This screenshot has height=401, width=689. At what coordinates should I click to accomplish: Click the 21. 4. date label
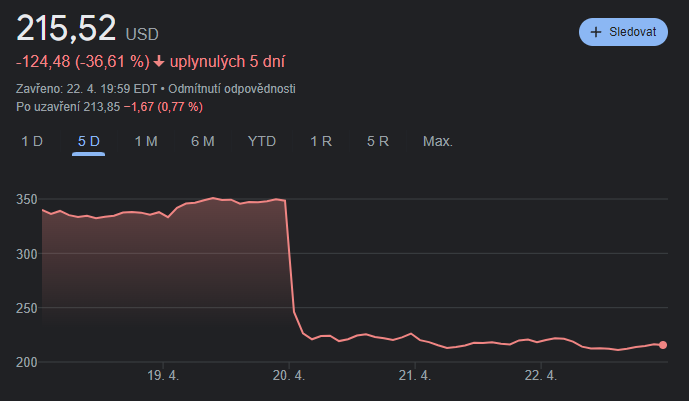click(413, 376)
